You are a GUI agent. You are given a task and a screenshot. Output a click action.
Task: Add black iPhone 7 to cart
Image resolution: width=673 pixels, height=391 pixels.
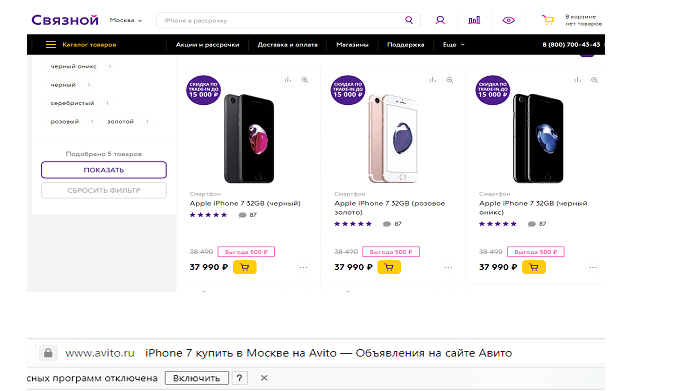[245, 267]
